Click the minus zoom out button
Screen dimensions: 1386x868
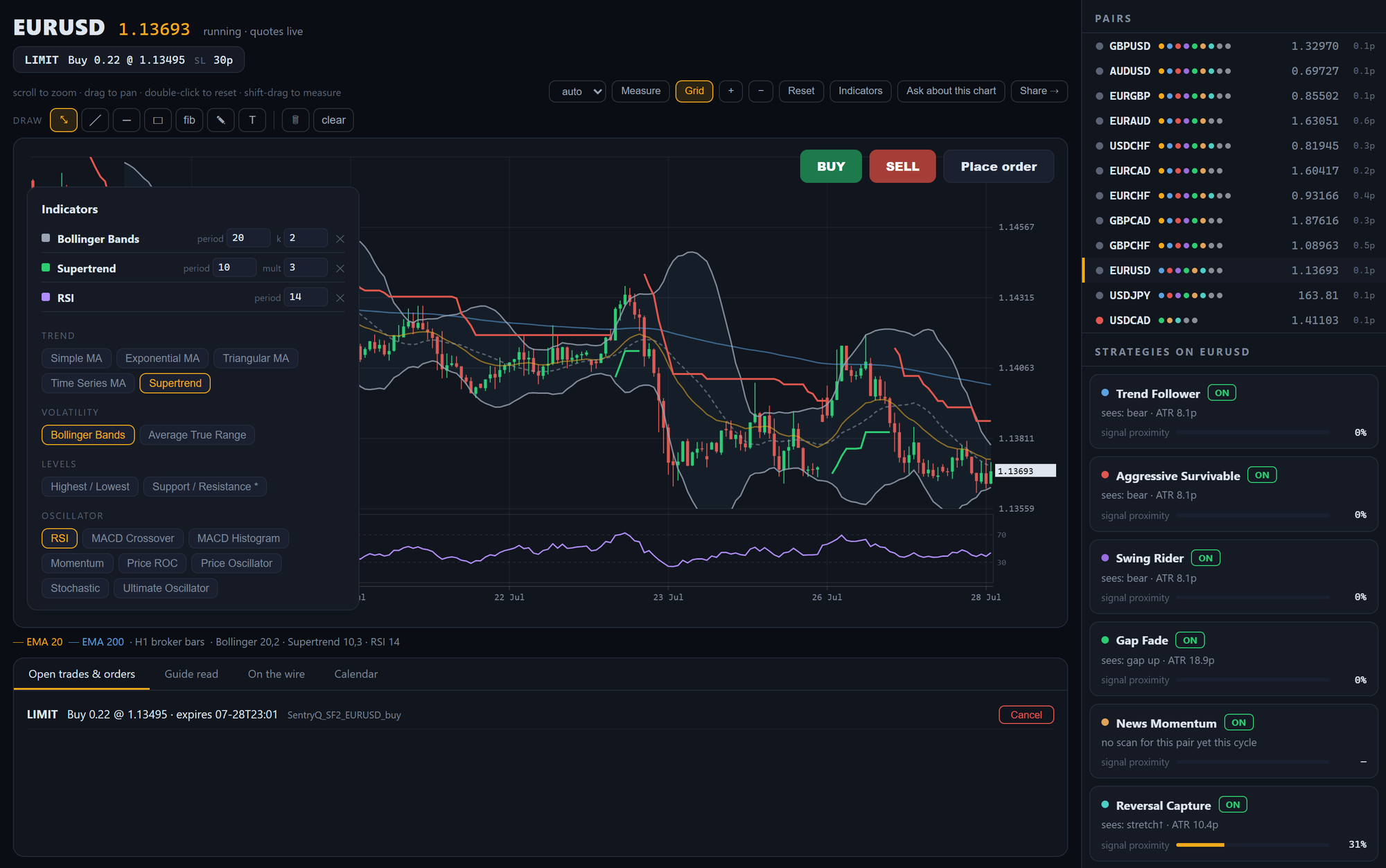pos(761,91)
